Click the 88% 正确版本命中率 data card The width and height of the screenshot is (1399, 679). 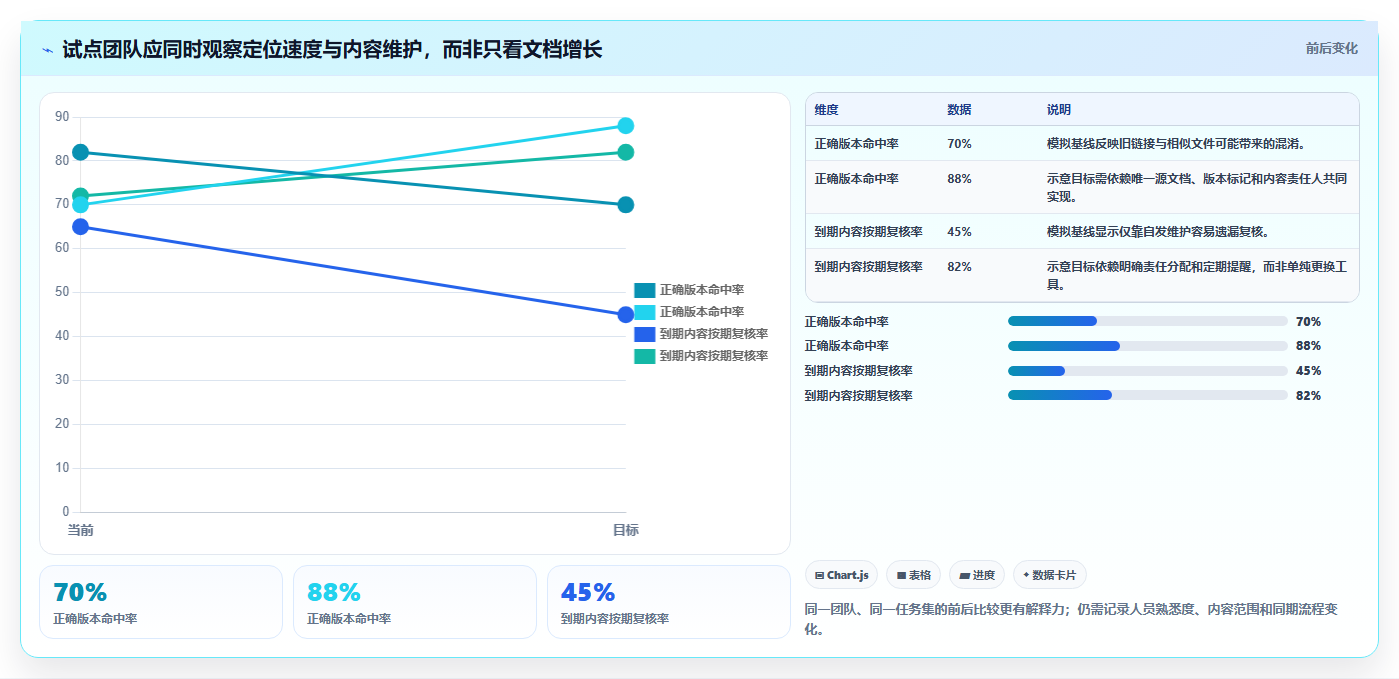coord(415,602)
